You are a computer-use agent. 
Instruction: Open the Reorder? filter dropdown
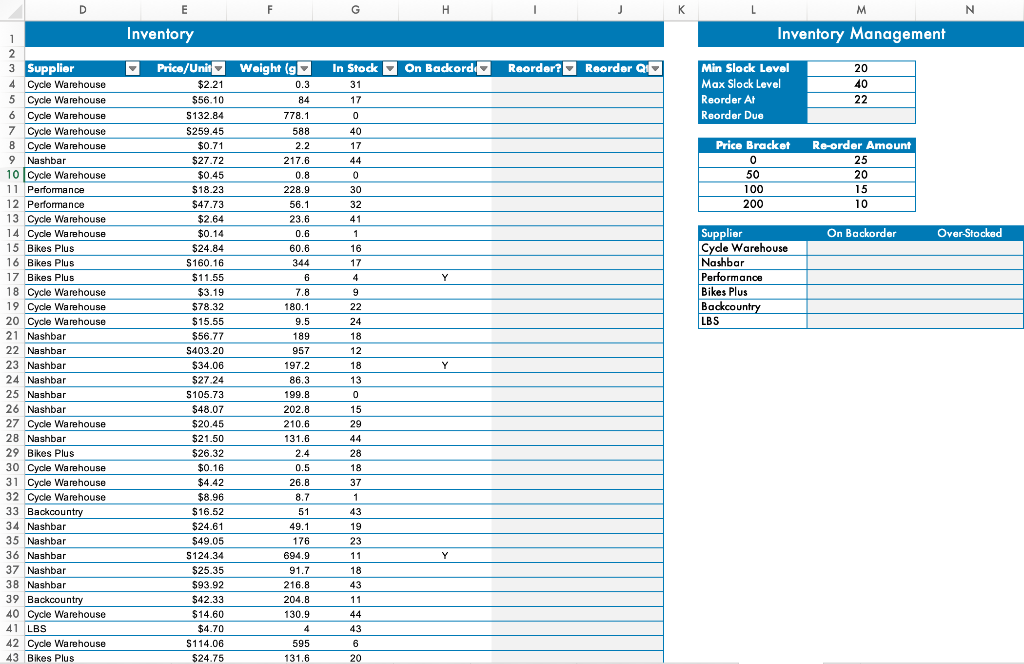point(569,68)
